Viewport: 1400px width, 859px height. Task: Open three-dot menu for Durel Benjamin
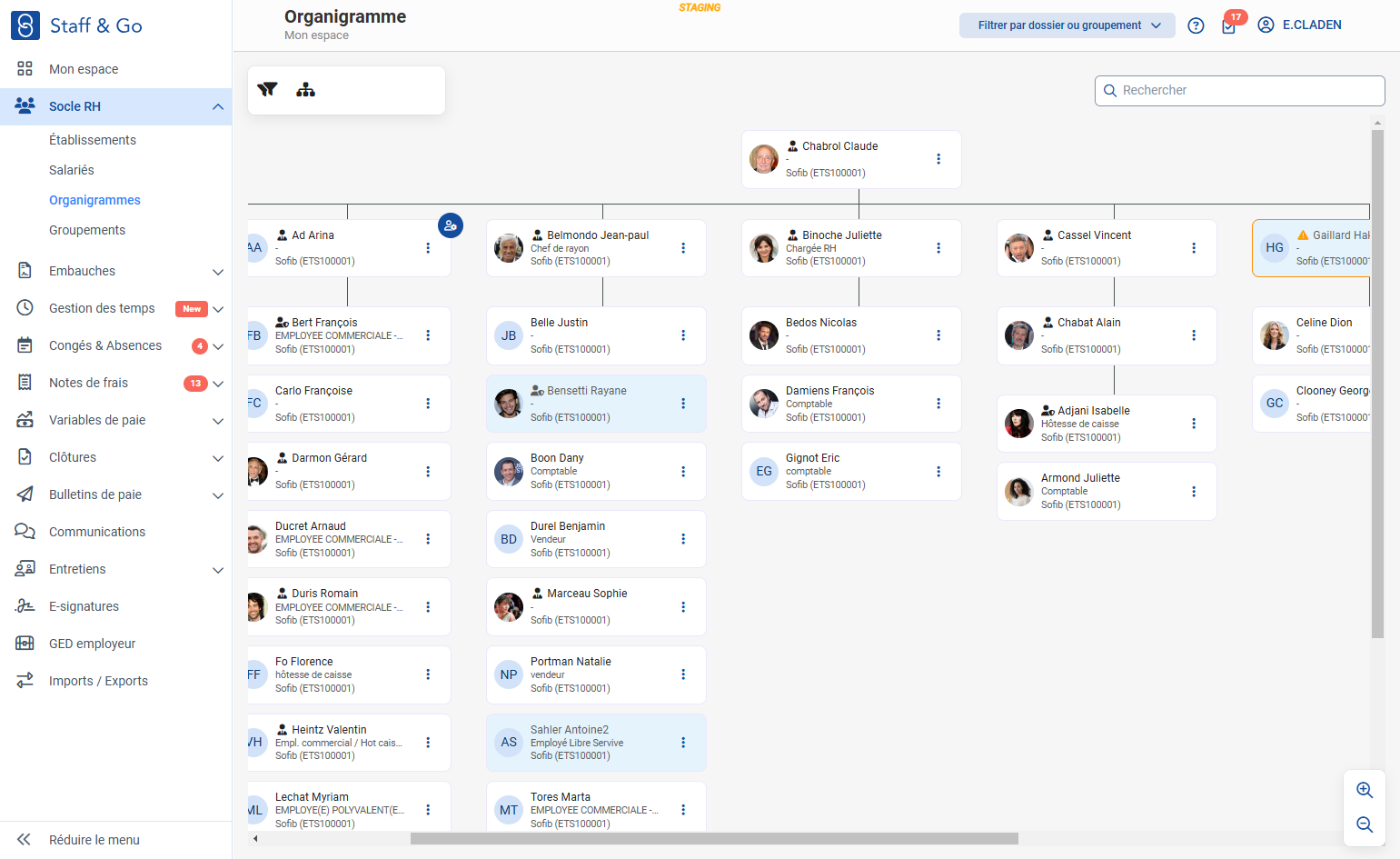point(683,539)
